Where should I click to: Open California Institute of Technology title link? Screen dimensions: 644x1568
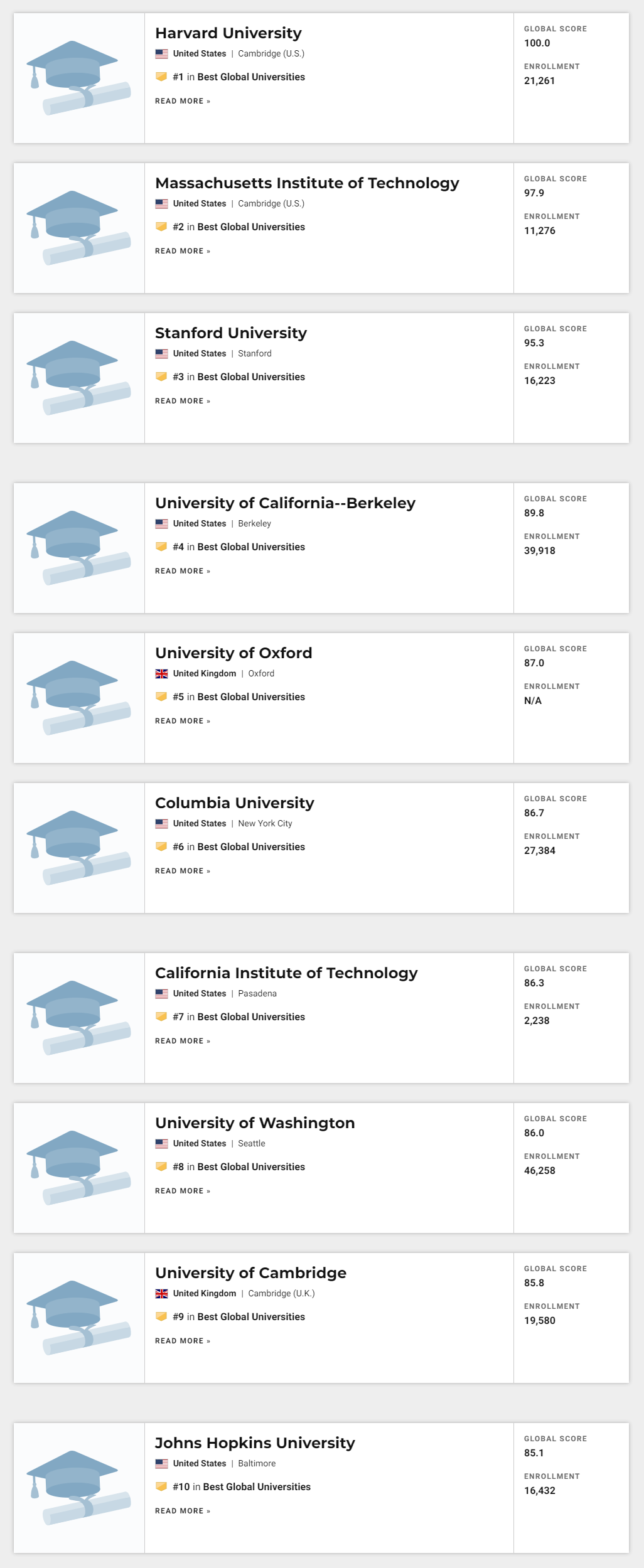(x=286, y=973)
